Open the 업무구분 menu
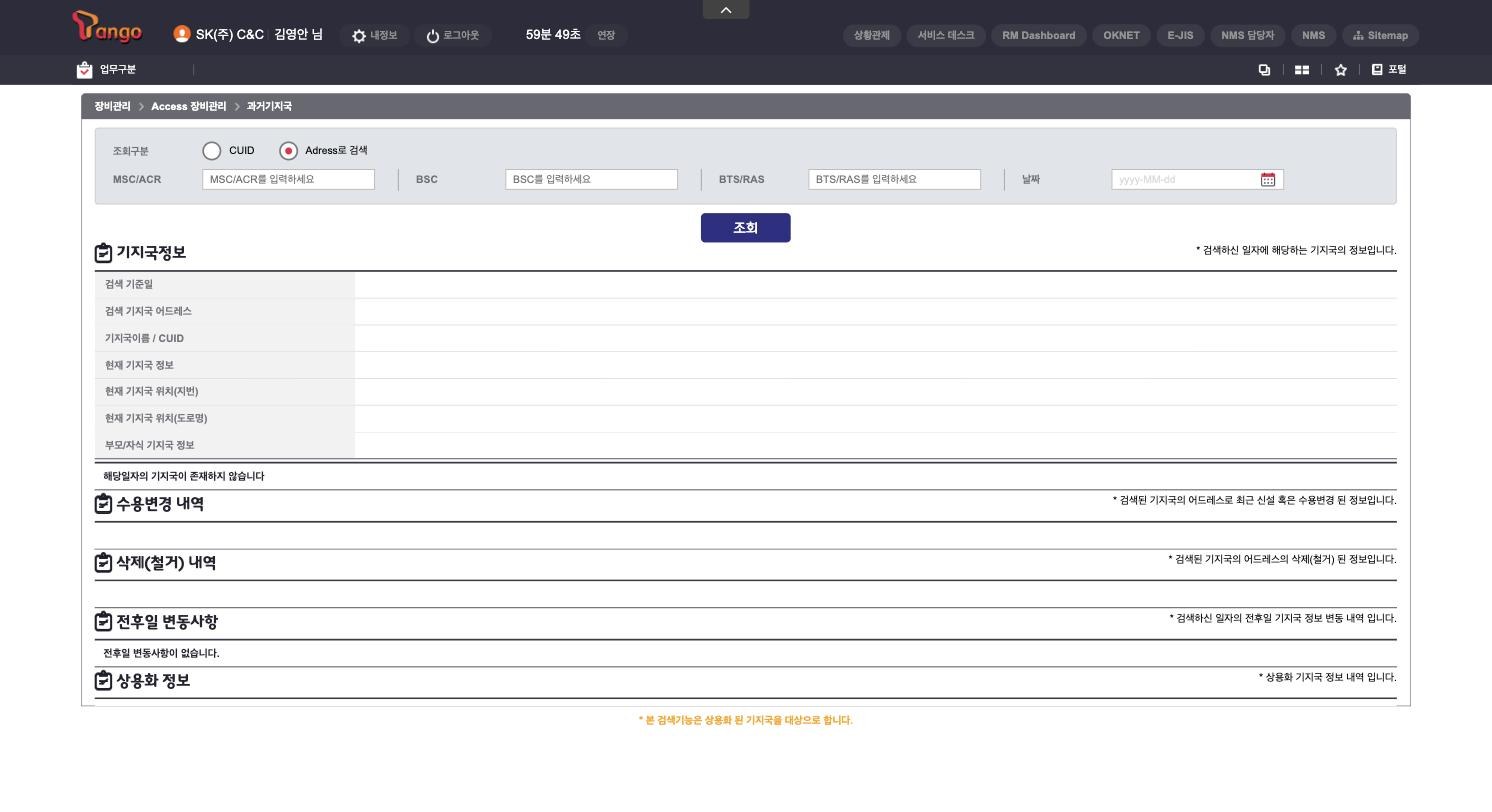The height and width of the screenshot is (812, 1492). click(106, 70)
